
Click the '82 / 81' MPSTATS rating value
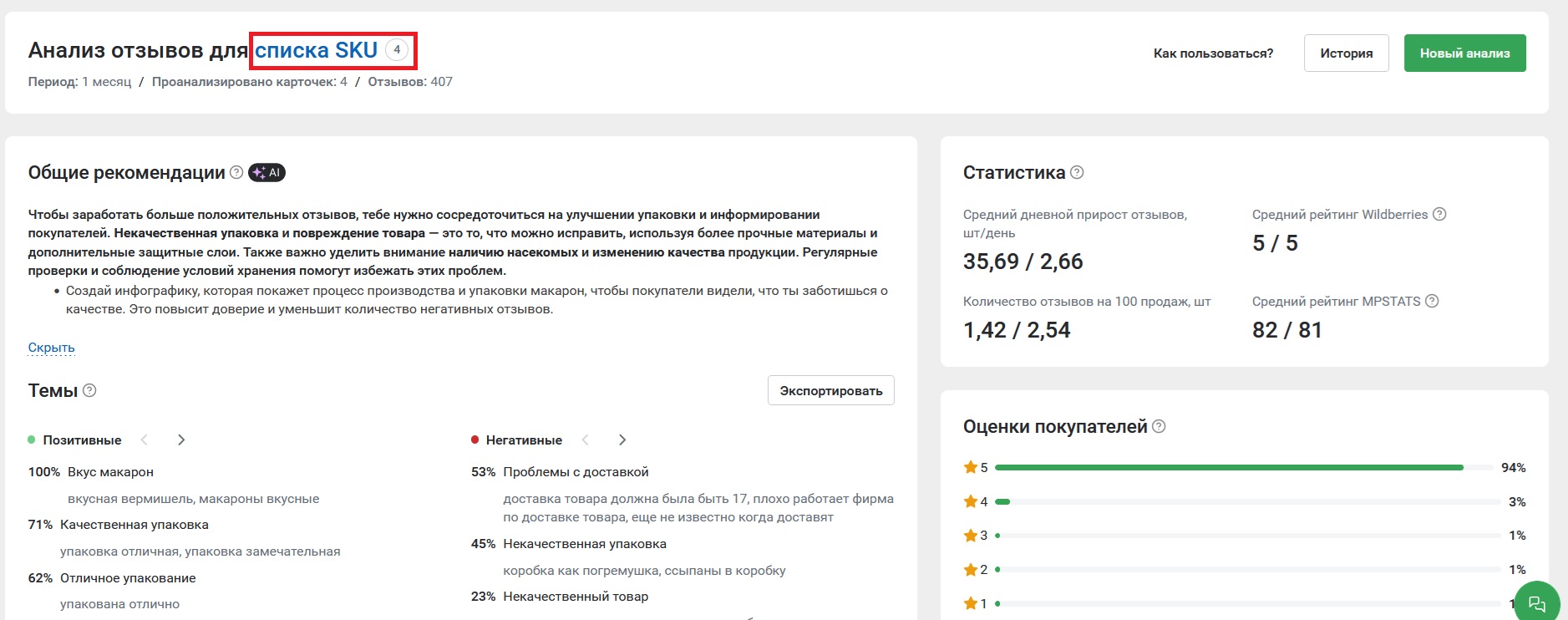[1286, 330]
